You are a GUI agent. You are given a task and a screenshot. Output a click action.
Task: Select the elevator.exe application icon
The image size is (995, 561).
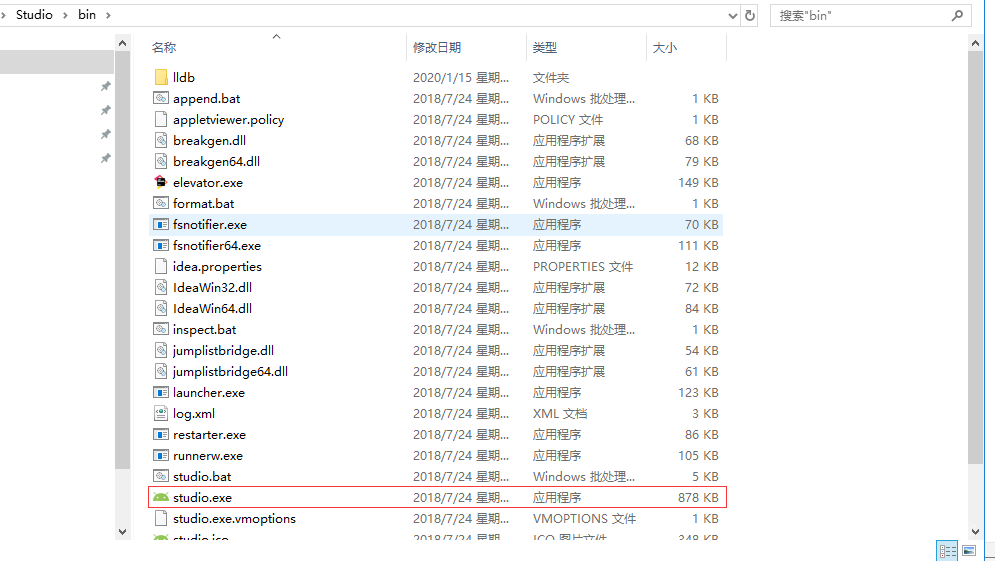click(161, 182)
